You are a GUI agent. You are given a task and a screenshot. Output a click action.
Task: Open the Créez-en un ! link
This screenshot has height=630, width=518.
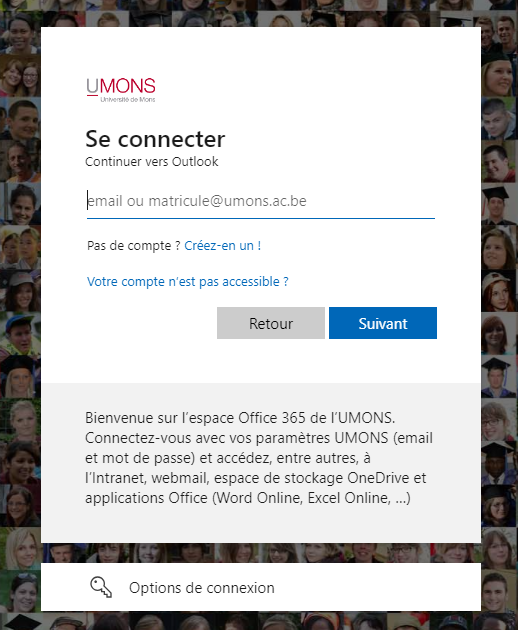(x=223, y=245)
